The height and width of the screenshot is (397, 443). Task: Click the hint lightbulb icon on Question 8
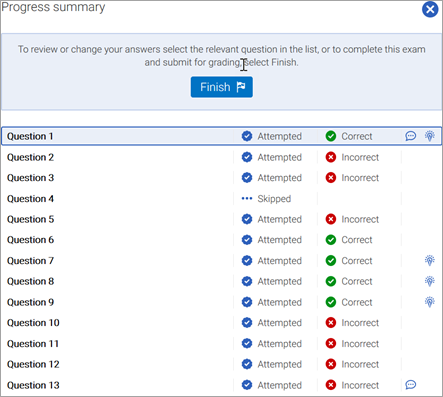pyautogui.click(x=430, y=281)
